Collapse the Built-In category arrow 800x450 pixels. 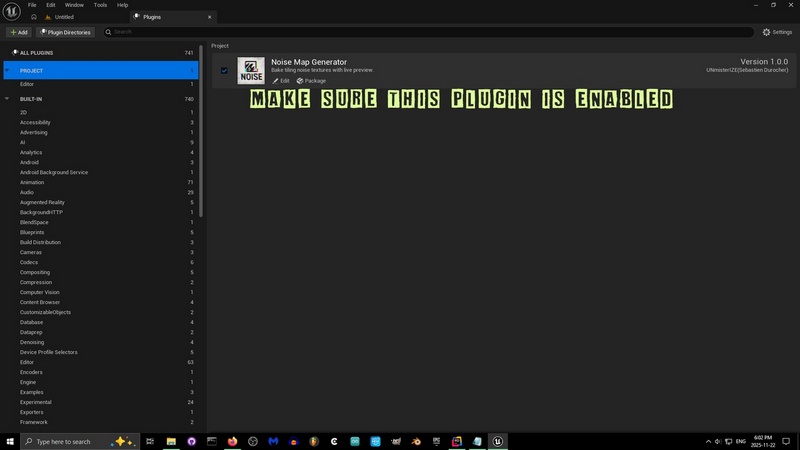click(8, 99)
